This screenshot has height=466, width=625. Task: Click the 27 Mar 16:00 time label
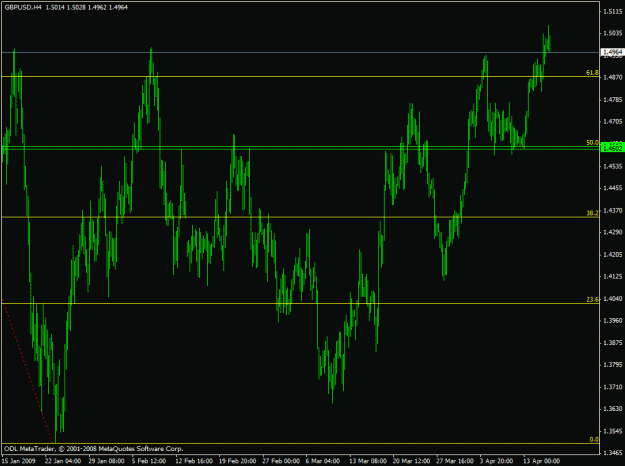455,461
